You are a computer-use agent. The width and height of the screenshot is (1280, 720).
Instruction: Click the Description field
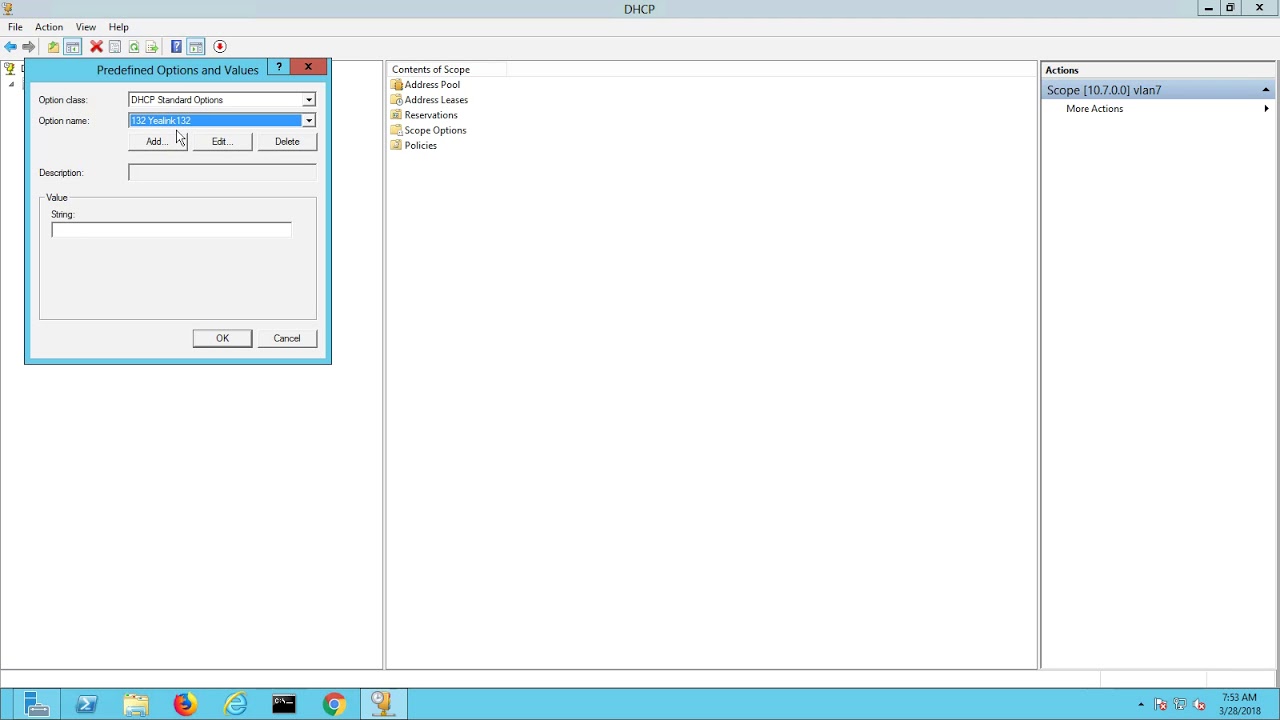(222, 173)
